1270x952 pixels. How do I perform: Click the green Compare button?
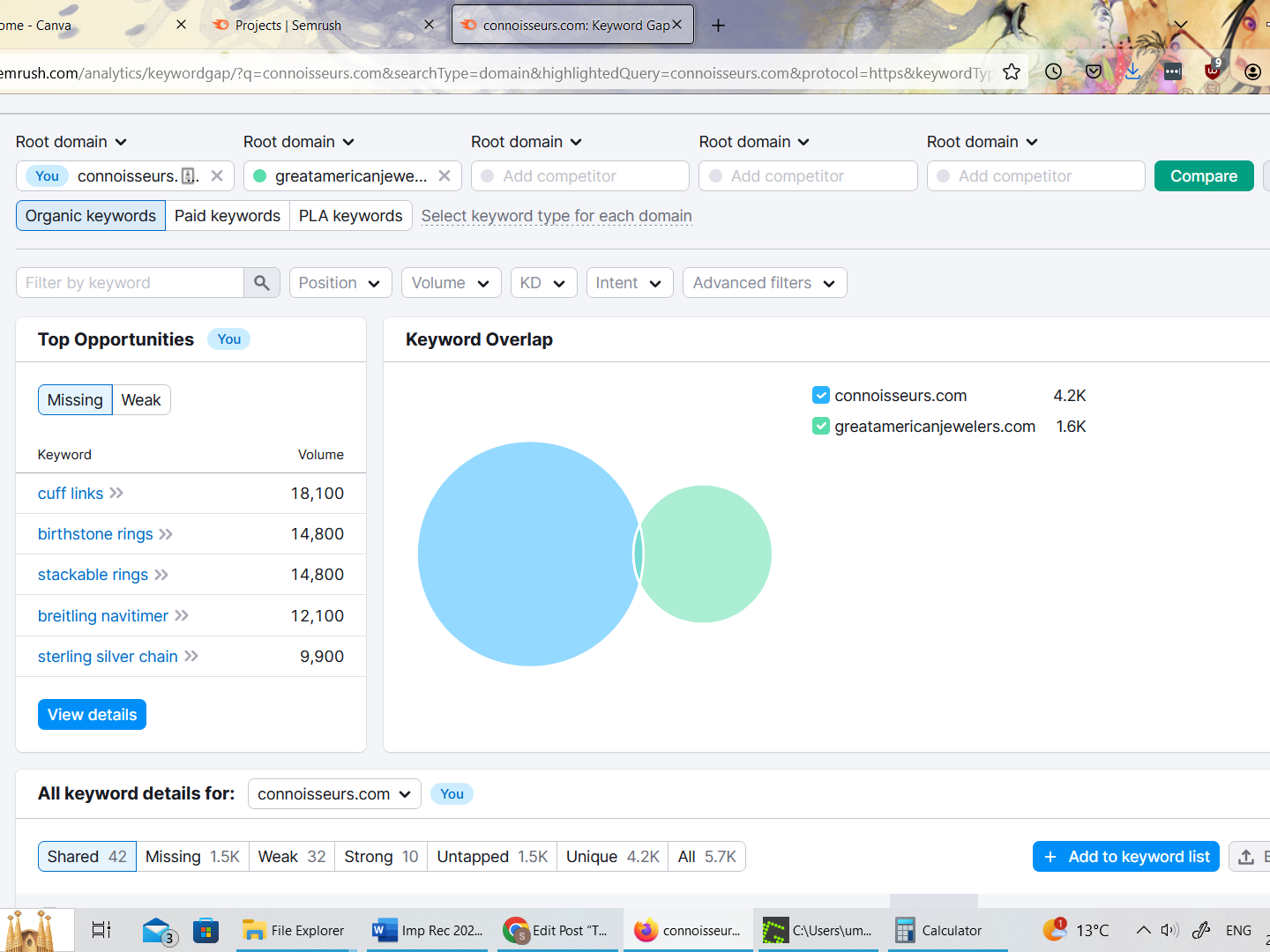click(x=1204, y=176)
